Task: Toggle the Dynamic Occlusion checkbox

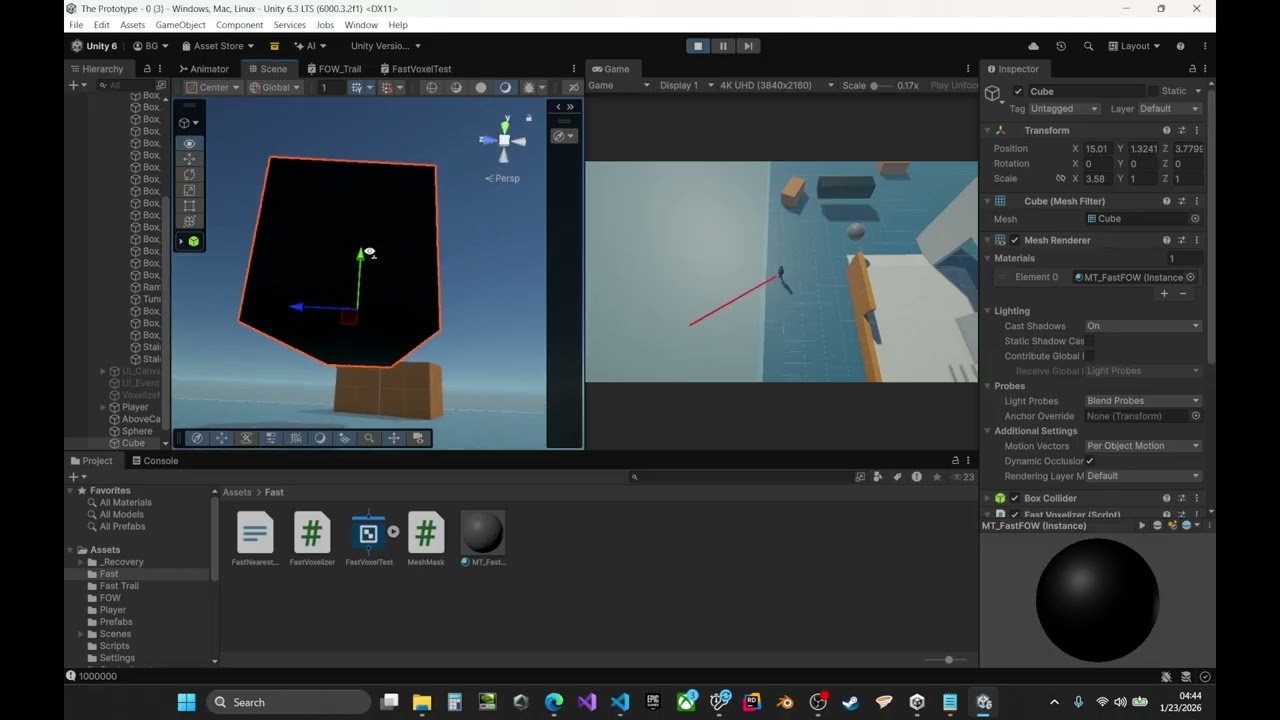Action: point(1090,461)
